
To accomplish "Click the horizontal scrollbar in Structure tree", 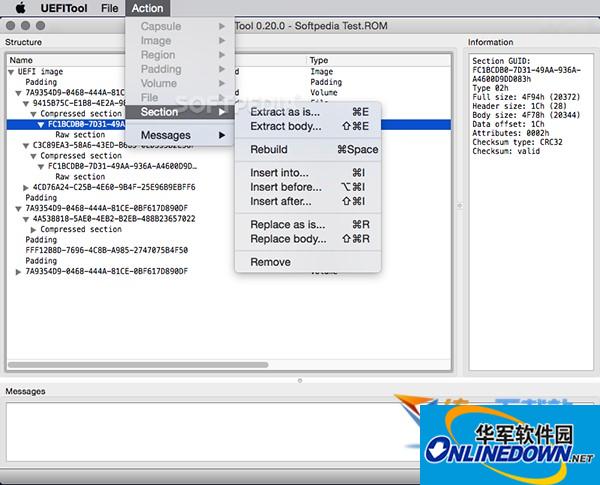I will [138, 365].
